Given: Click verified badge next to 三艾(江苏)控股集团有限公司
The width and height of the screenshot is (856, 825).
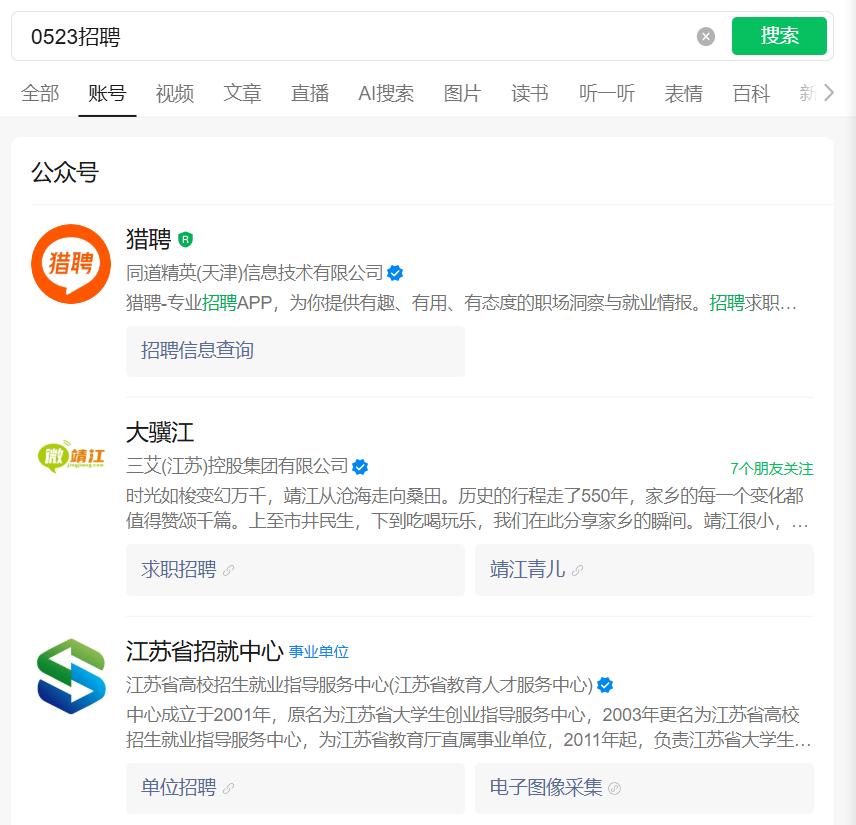Looking at the screenshot, I should click(x=360, y=466).
